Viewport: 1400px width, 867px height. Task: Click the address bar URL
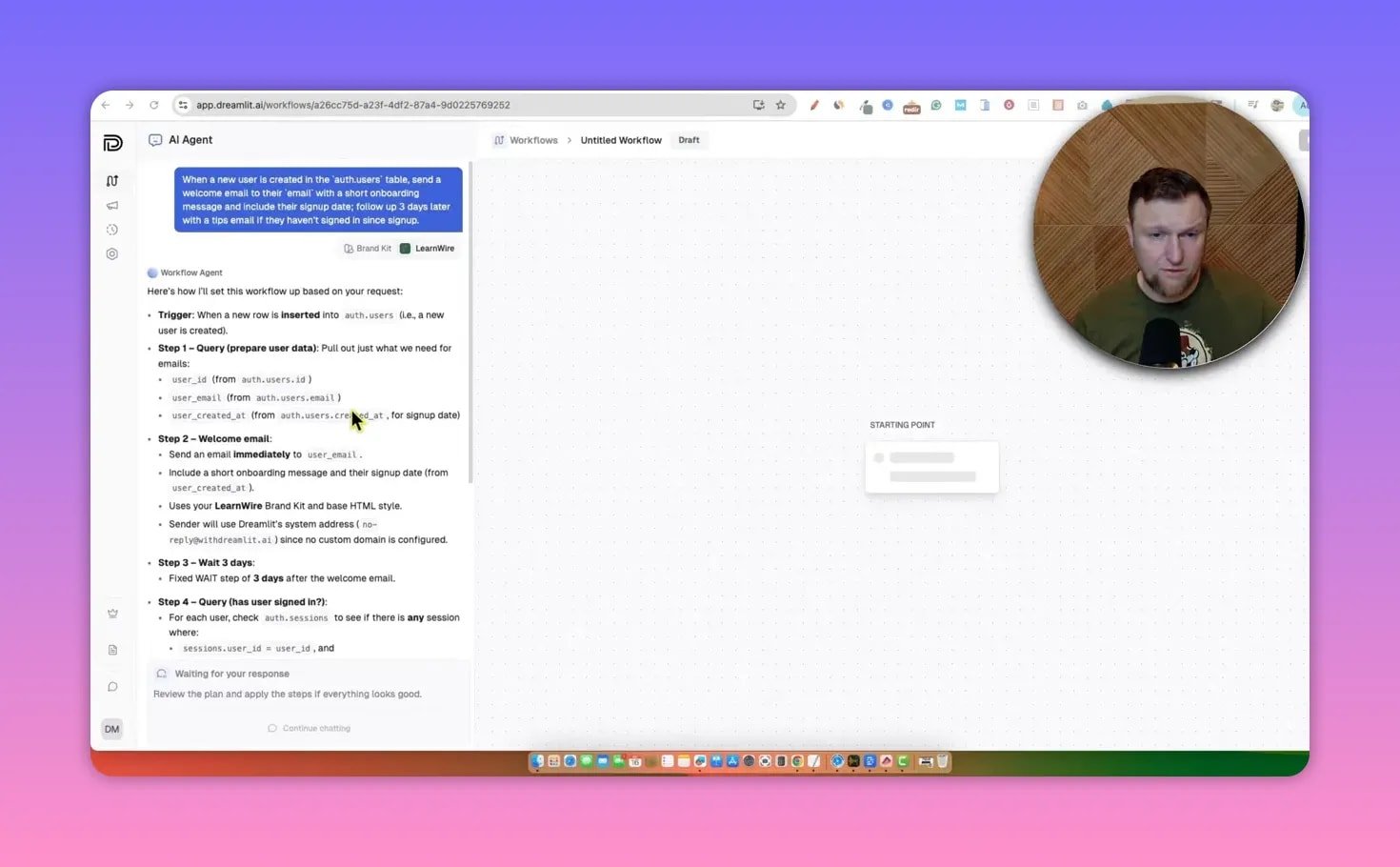352,105
